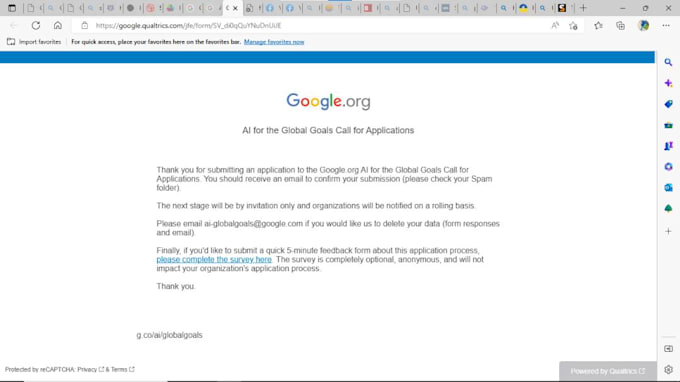Open the green tree icon in sidebar

(668, 209)
